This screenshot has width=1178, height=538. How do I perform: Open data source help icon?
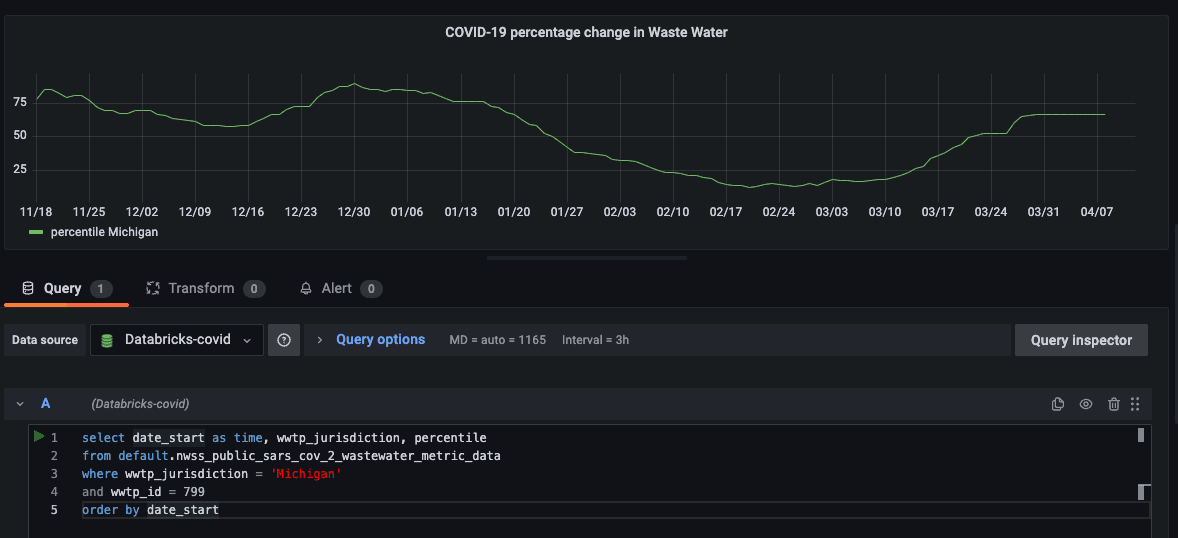coord(284,340)
